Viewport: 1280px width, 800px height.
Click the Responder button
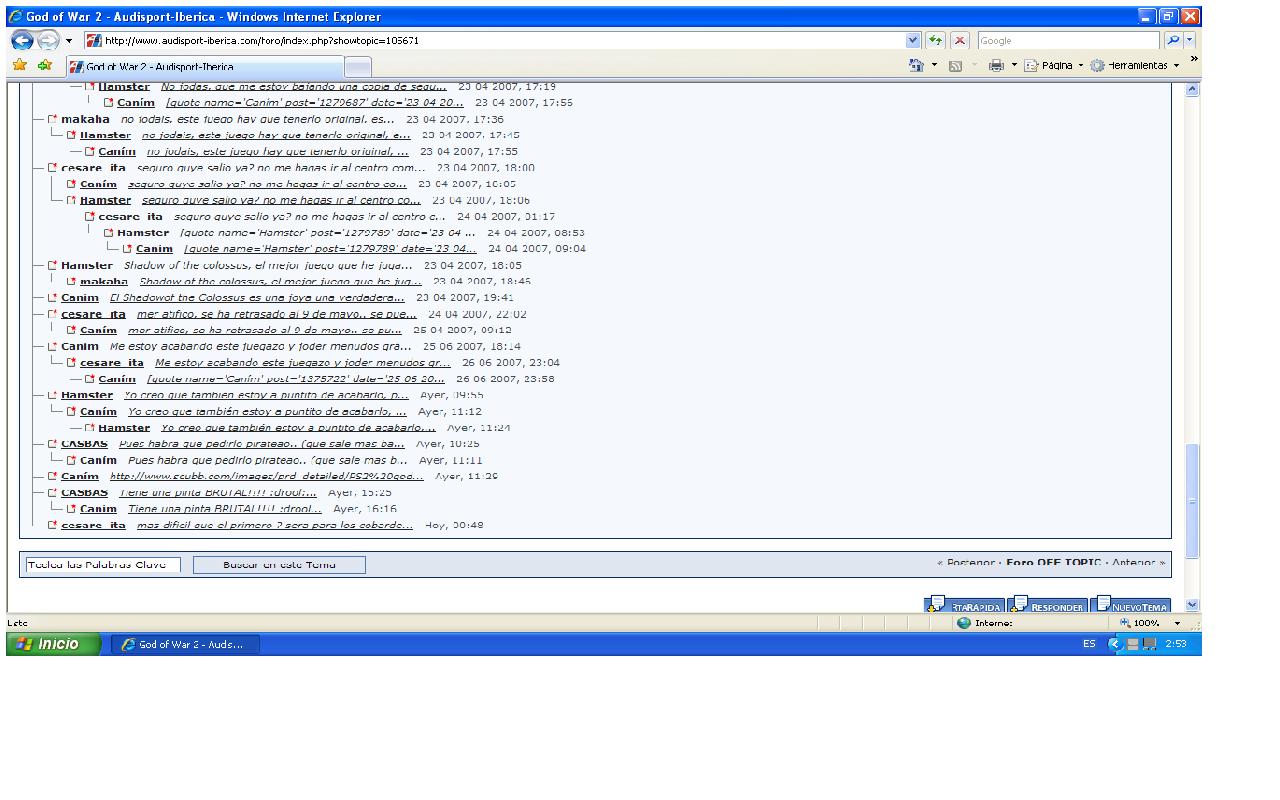tap(1047, 604)
